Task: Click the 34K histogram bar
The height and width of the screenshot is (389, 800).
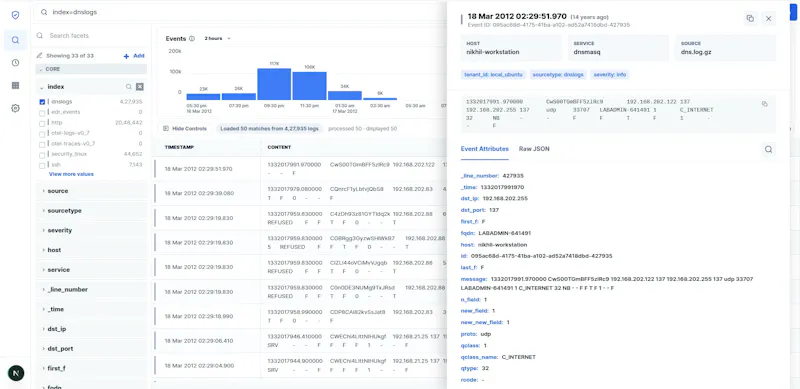Action: click(x=344, y=95)
